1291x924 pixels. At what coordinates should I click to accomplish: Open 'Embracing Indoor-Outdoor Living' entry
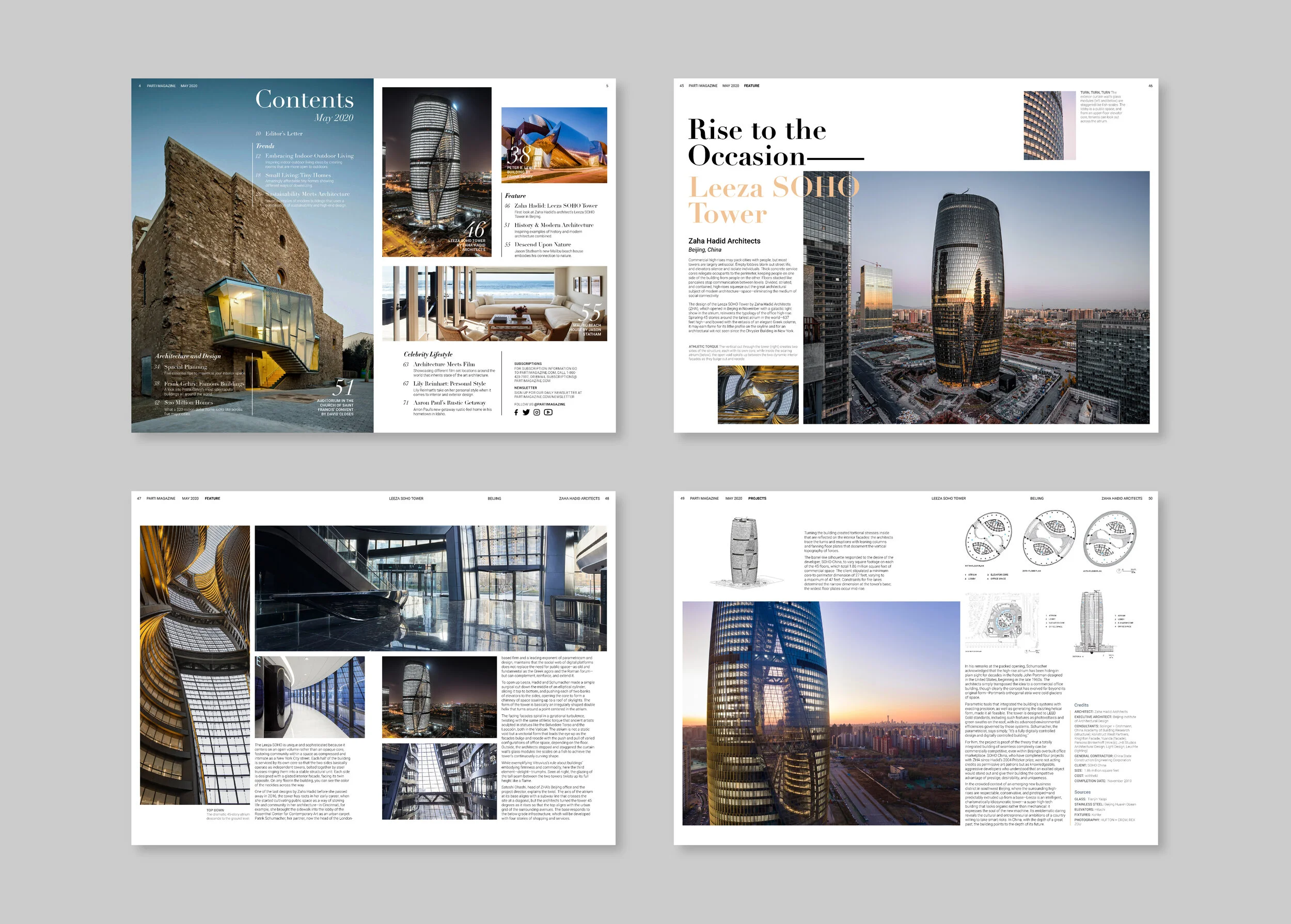(309, 156)
